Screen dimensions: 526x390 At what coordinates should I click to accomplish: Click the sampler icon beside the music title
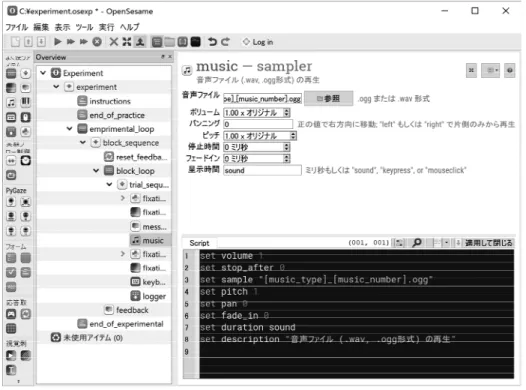coord(187,71)
